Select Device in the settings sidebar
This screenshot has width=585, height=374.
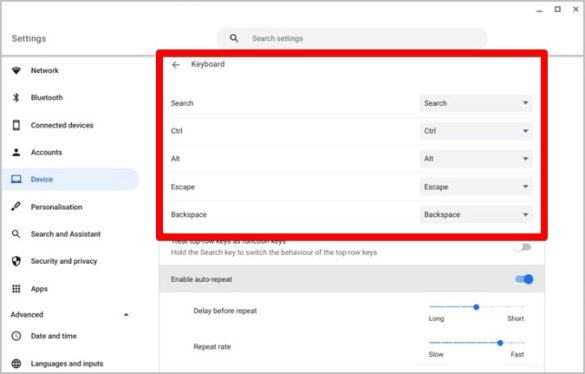click(x=71, y=179)
